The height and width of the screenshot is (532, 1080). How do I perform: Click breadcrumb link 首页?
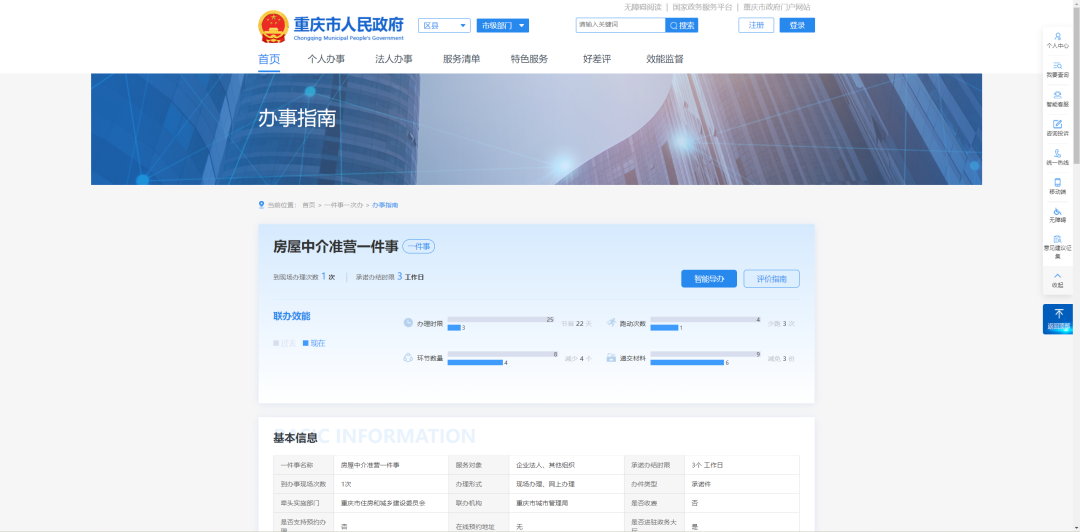pyautogui.click(x=309, y=205)
